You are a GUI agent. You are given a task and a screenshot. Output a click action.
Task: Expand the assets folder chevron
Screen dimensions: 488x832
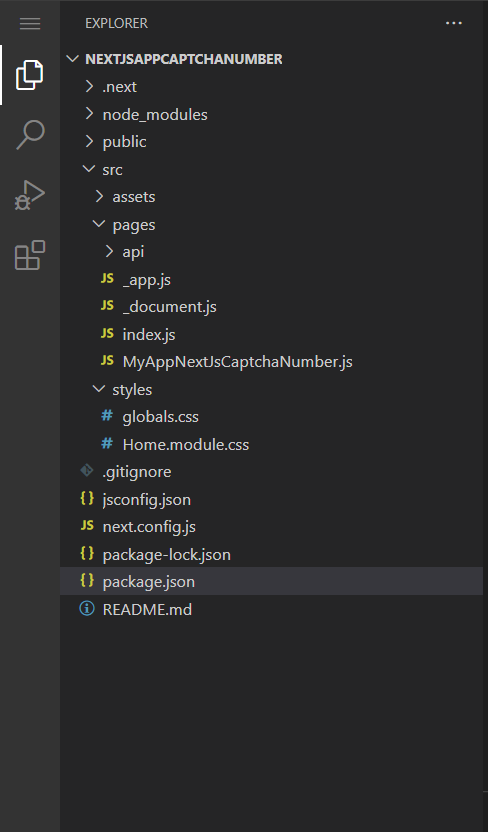click(100, 197)
